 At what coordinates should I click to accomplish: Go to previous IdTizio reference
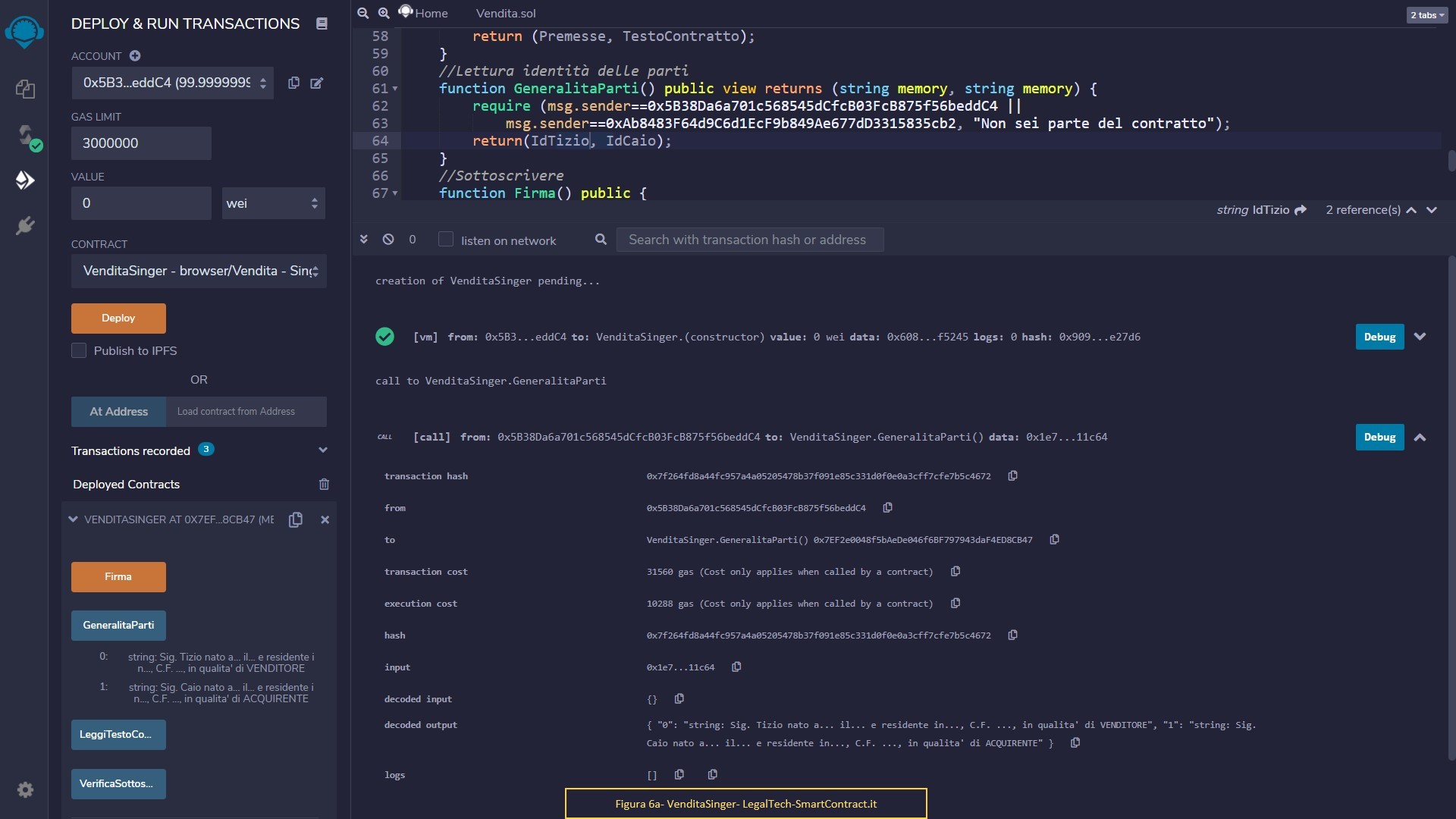[1411, 210]
